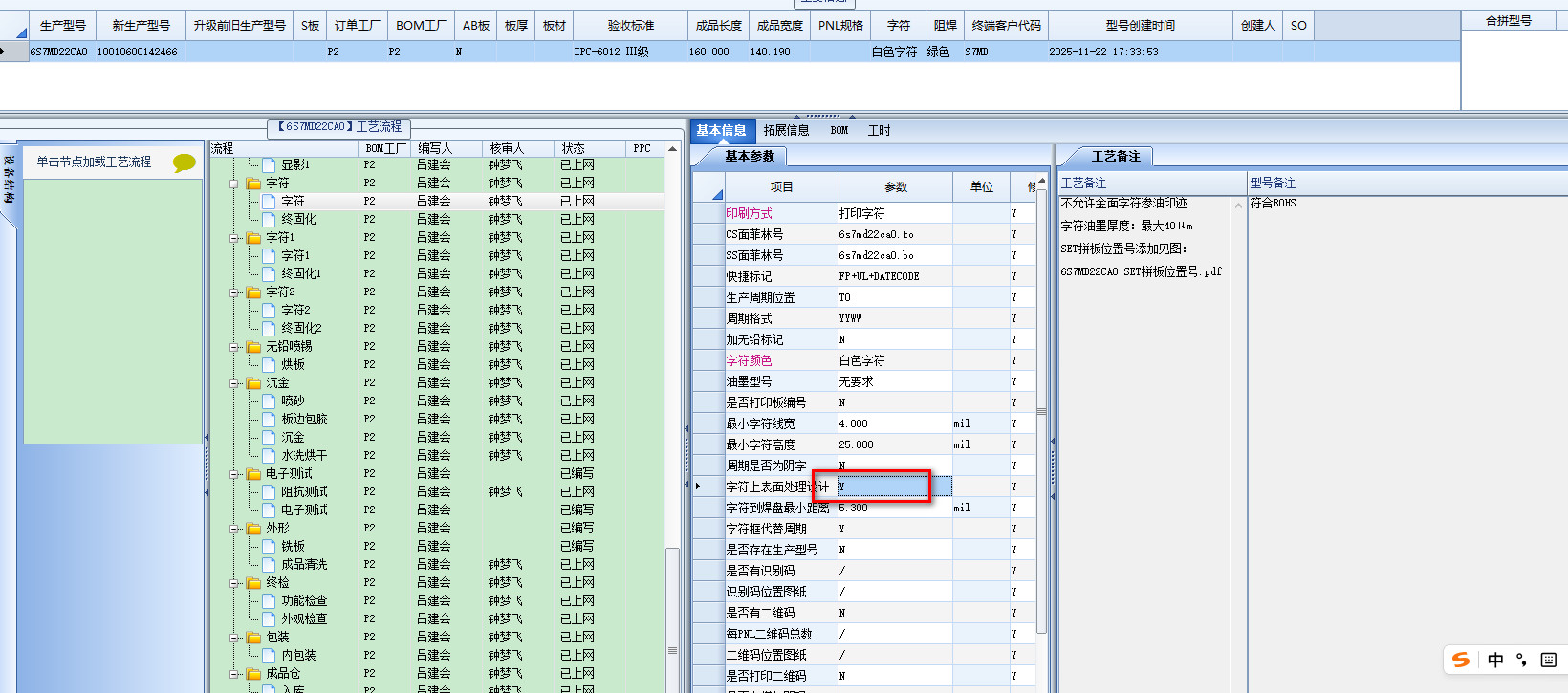Click the folder icon of 外形 group
The height and width of the screenshot is (693, 1568).
(253, 529)
